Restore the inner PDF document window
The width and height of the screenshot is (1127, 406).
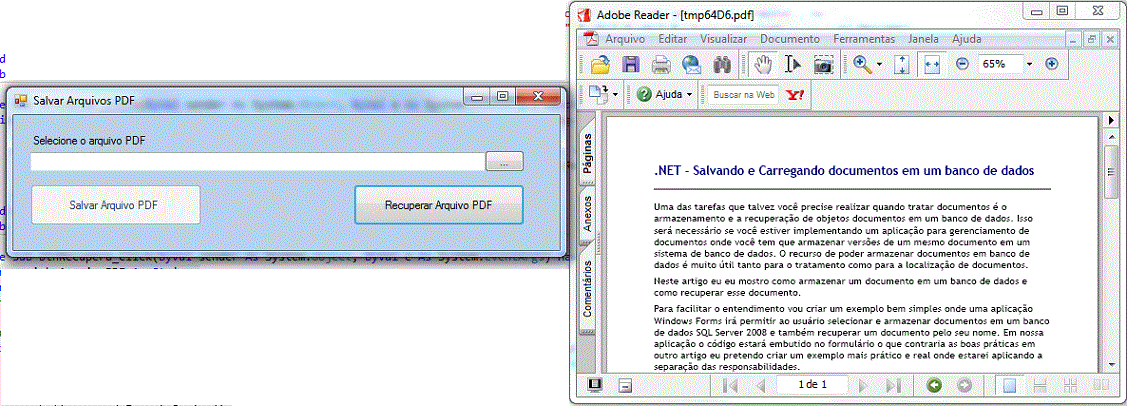point(1091,40)
